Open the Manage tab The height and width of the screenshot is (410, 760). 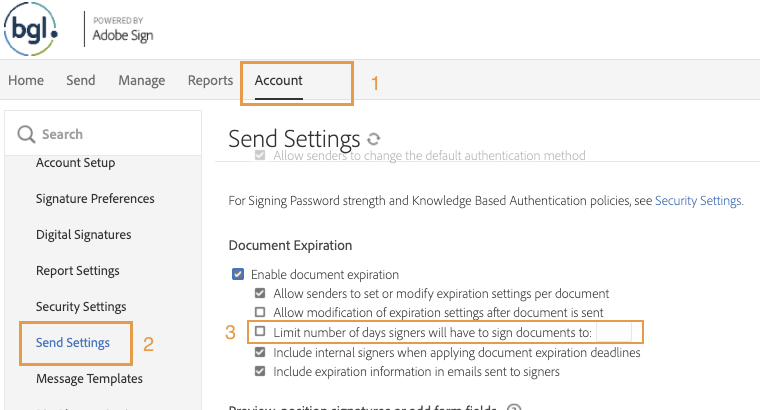point(142,81)
